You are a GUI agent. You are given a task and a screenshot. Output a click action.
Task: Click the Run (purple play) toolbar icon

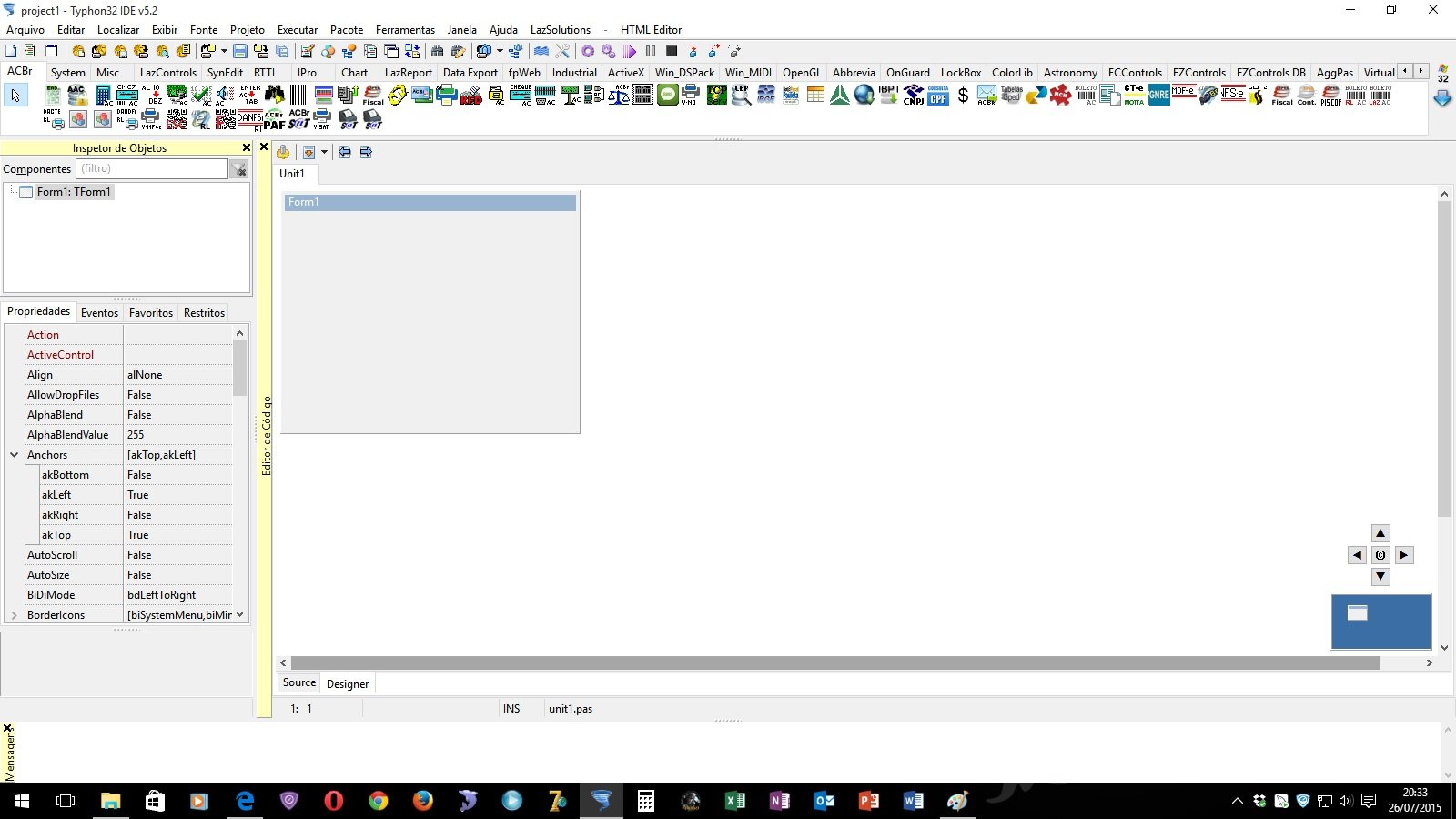point(629,51)
